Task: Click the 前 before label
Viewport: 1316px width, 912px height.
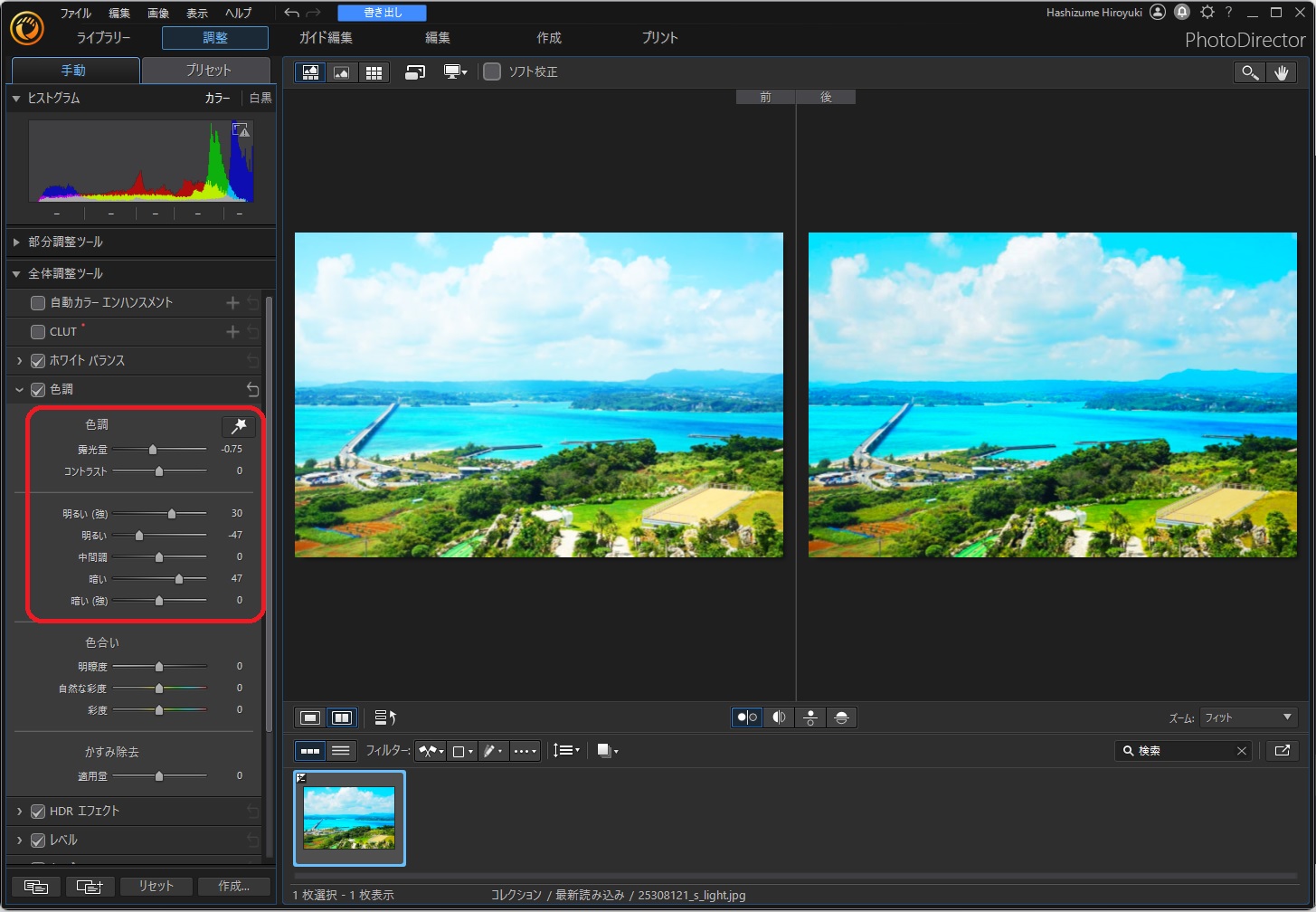Action: (765, 97)
